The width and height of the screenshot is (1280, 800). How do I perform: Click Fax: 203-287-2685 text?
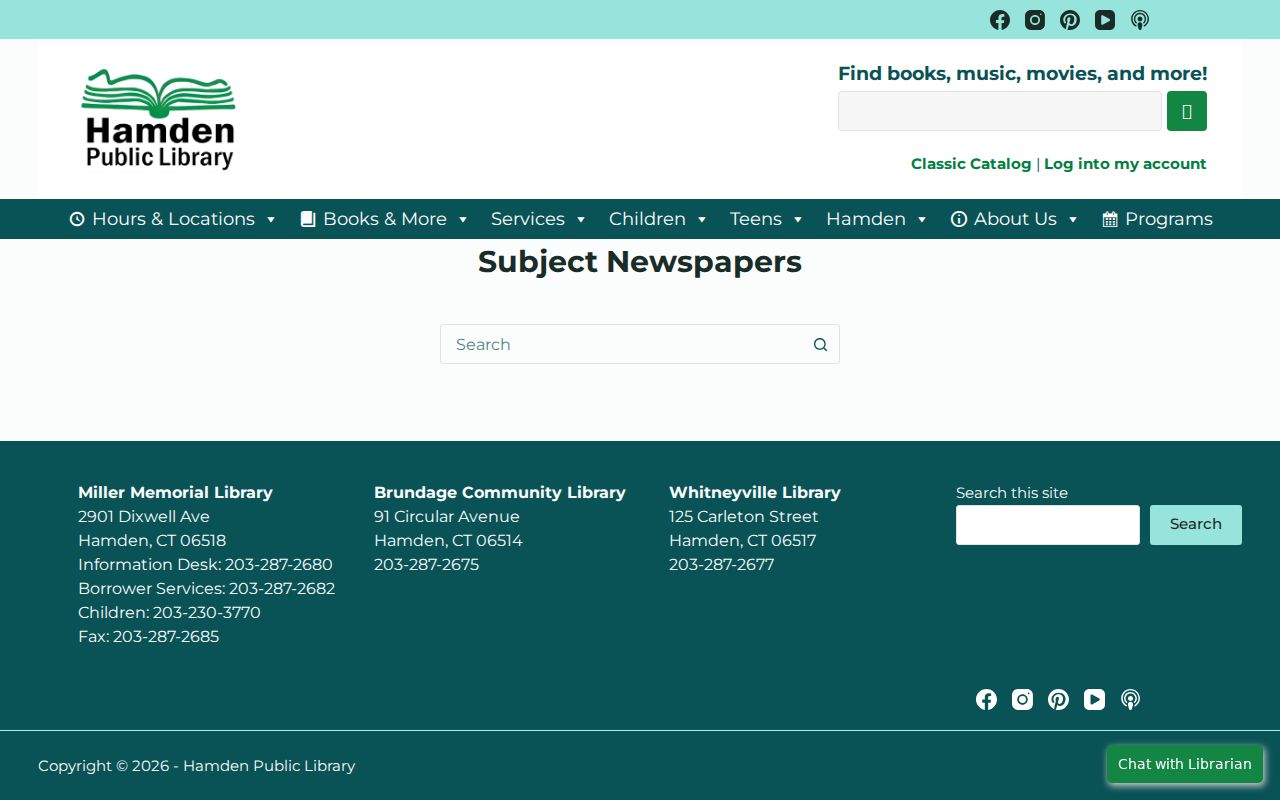(x=148, y=637)
